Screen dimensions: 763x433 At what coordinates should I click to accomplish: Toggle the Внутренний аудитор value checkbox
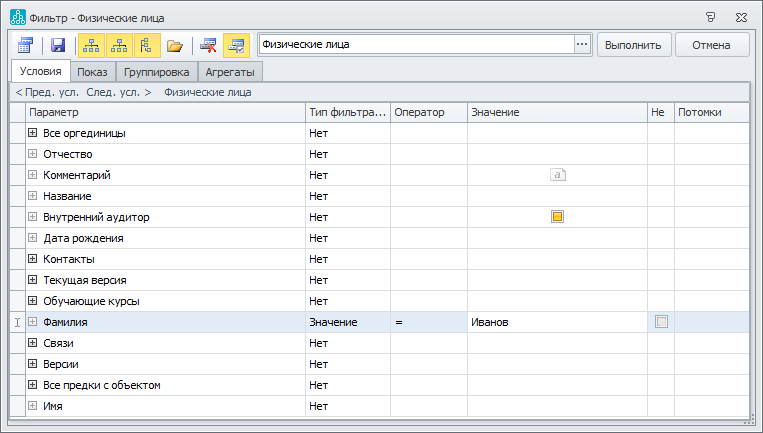click(558, 217)
